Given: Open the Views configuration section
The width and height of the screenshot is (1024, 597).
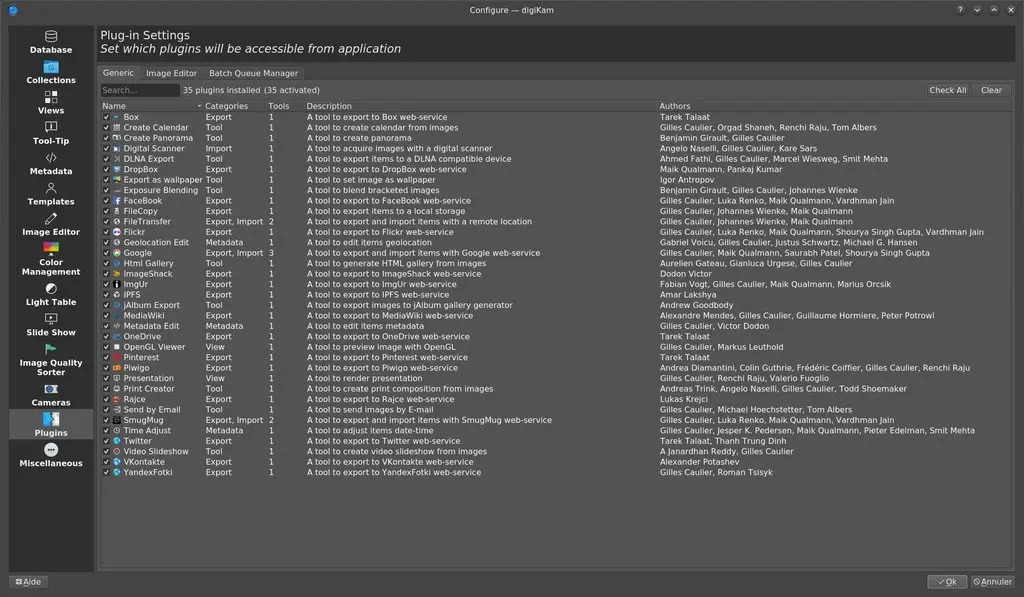Looking at the screenshot, I should pos(49,103).
